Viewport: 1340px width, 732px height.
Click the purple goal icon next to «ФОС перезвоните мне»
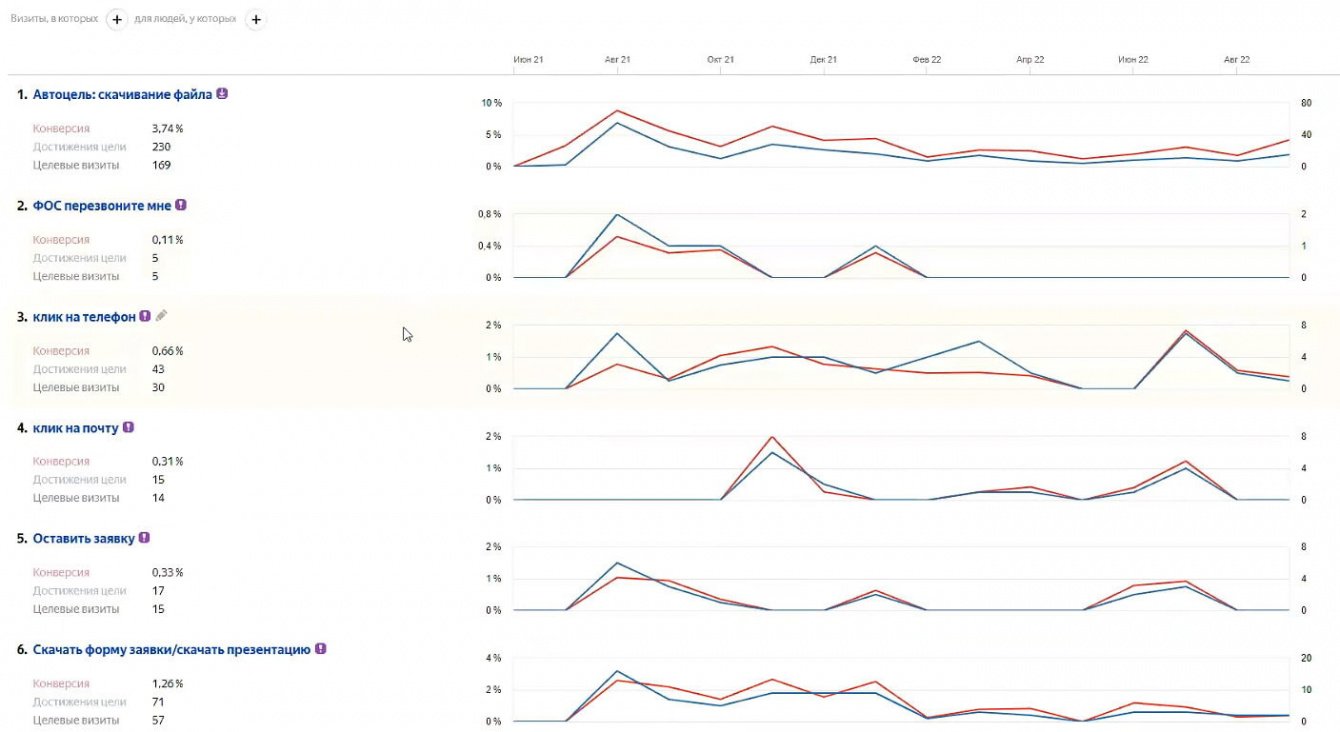point(181,205)
